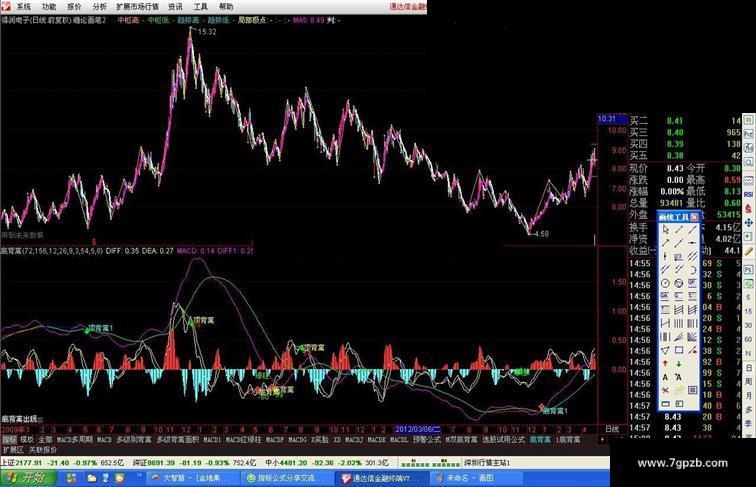Open drawing tools via pencil sidebar icon
Viewport: 756px width, 487px height.
pos(748,251)
